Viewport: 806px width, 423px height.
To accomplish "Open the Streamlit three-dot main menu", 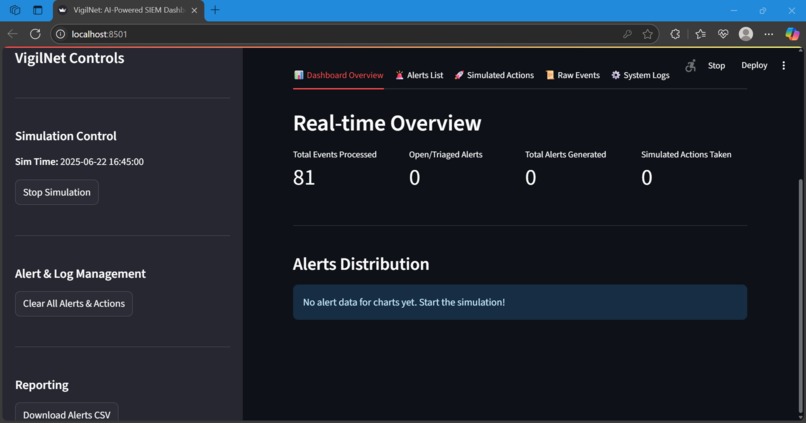I will [783, 65].
